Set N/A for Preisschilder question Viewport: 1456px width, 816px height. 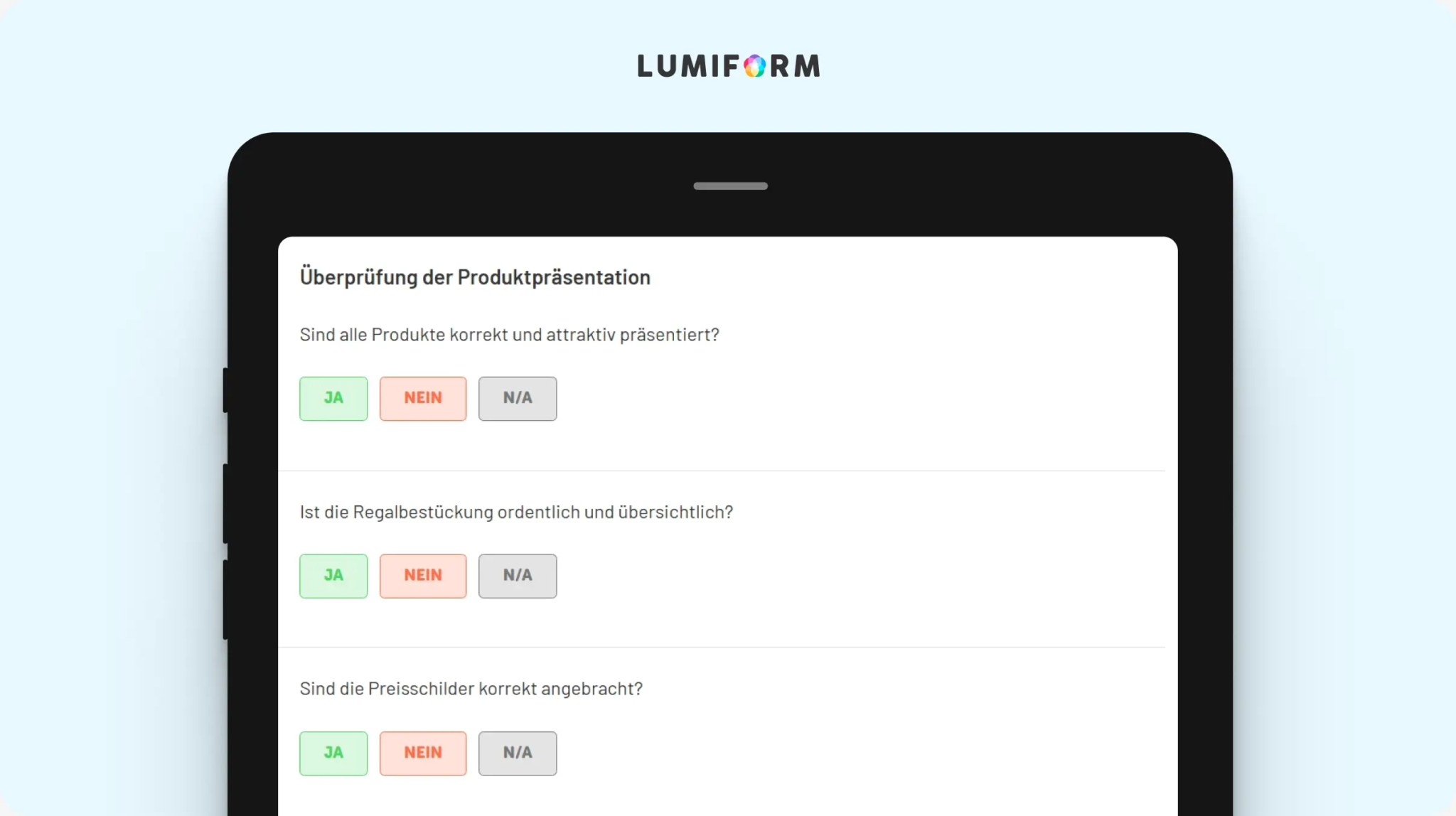tap(518, 753)
